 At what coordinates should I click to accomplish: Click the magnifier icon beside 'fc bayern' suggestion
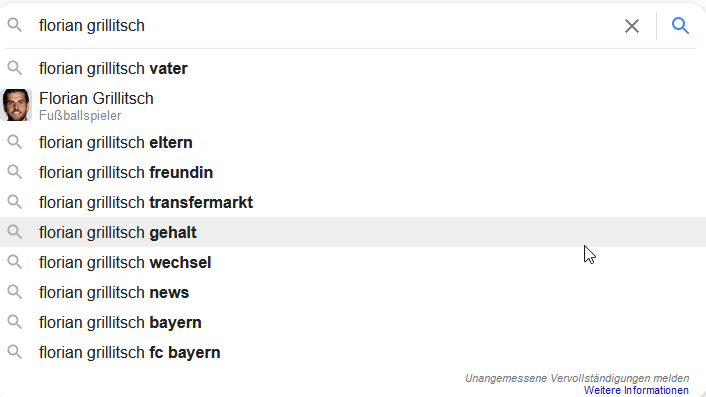[15, 352]
